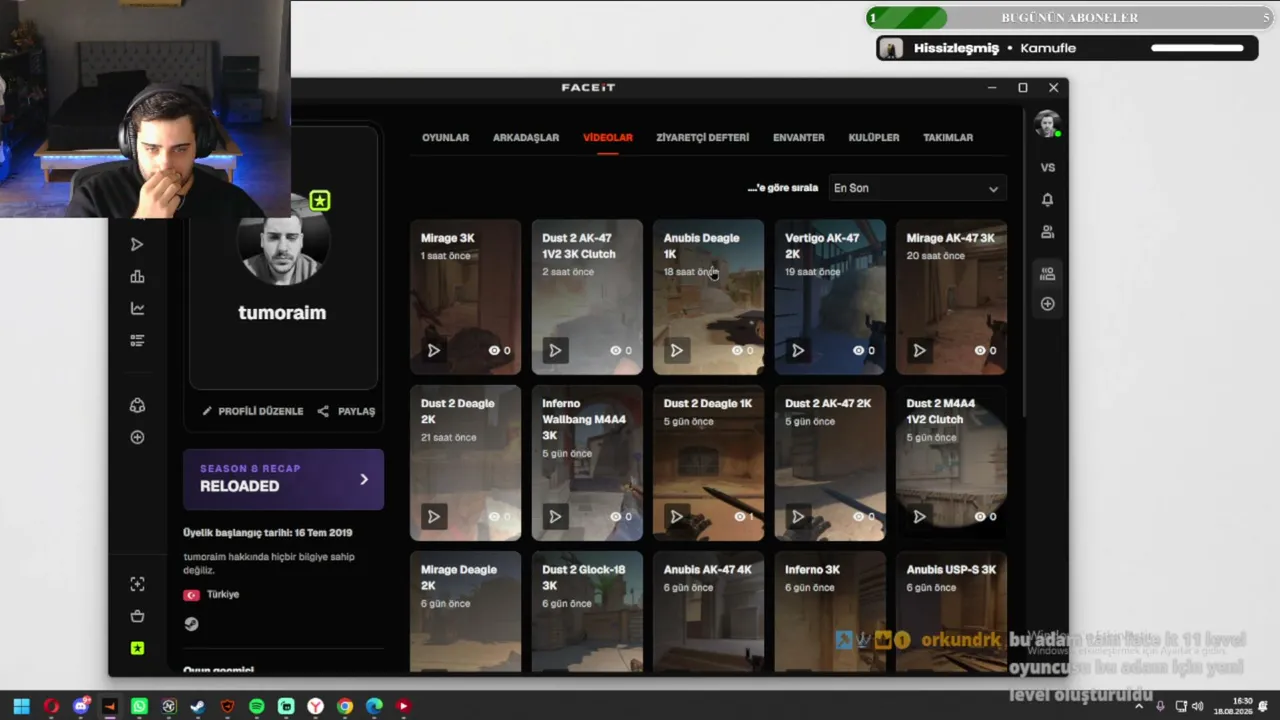Click the plus circle icon in right sidebar

tap(1047, 304)
